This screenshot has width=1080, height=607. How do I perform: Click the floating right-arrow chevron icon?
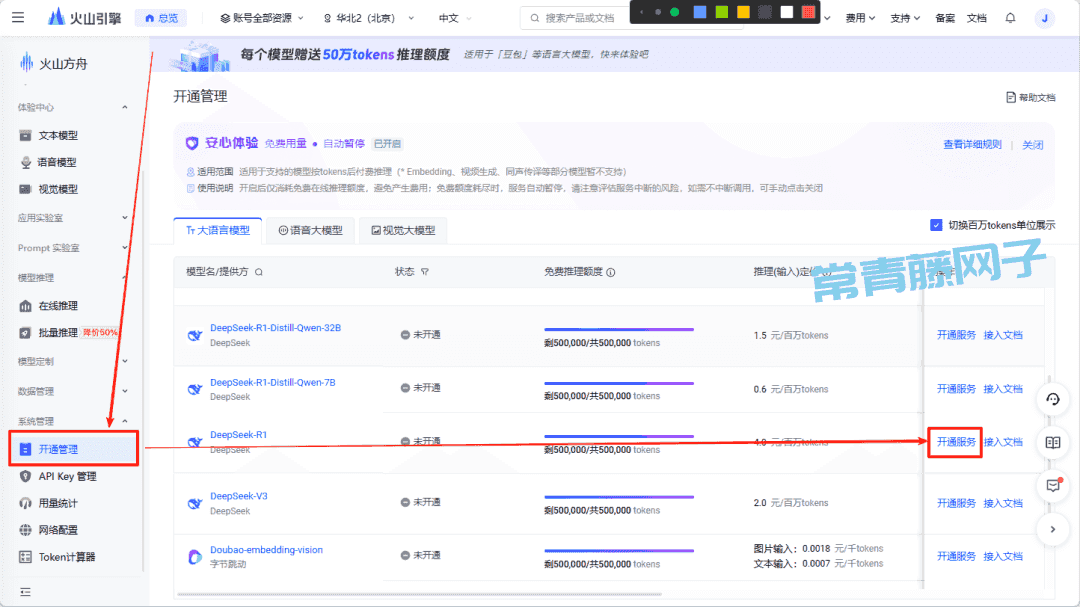click(1052, 529)
